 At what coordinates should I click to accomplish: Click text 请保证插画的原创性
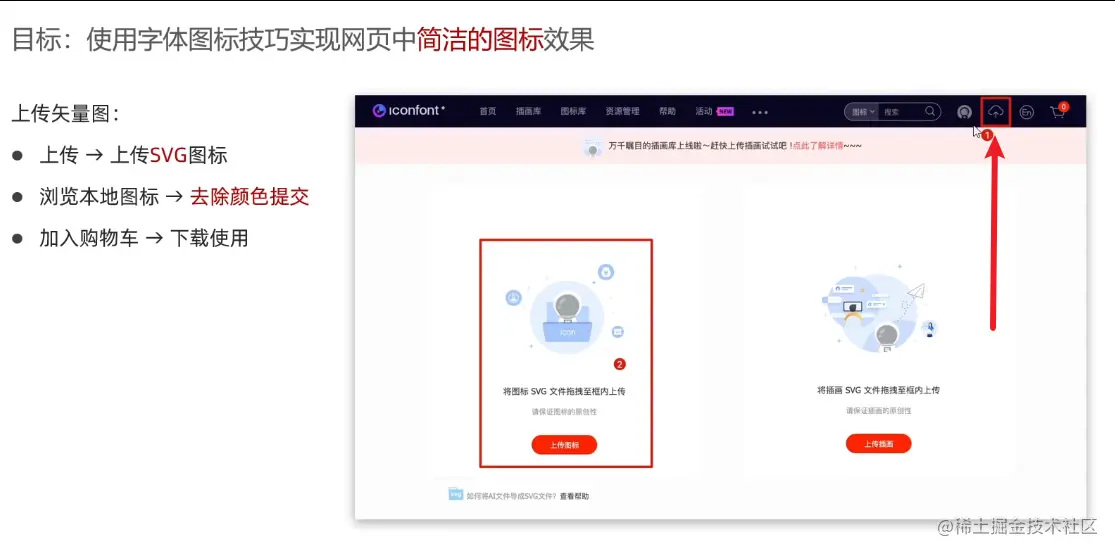[879, 411]
